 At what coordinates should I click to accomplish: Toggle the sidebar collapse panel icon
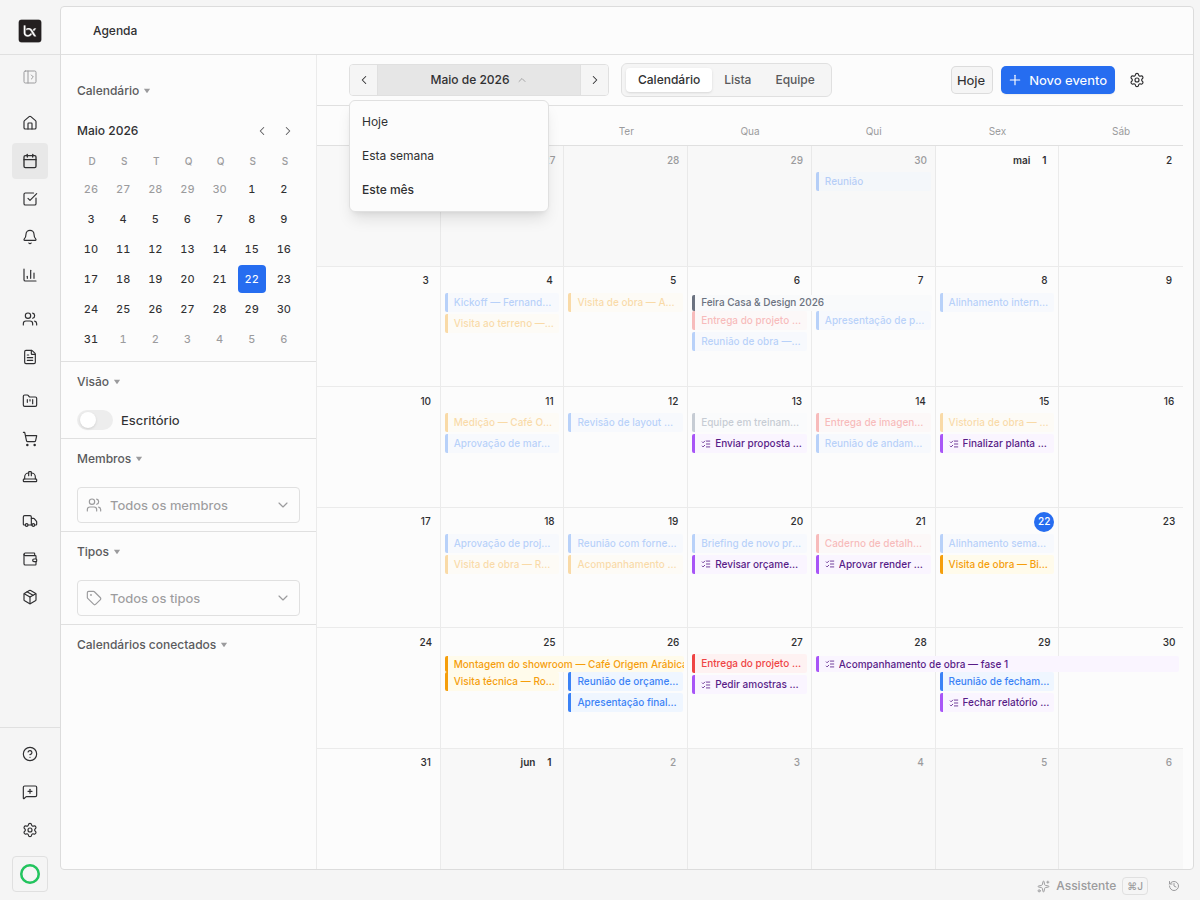point(30,77)
